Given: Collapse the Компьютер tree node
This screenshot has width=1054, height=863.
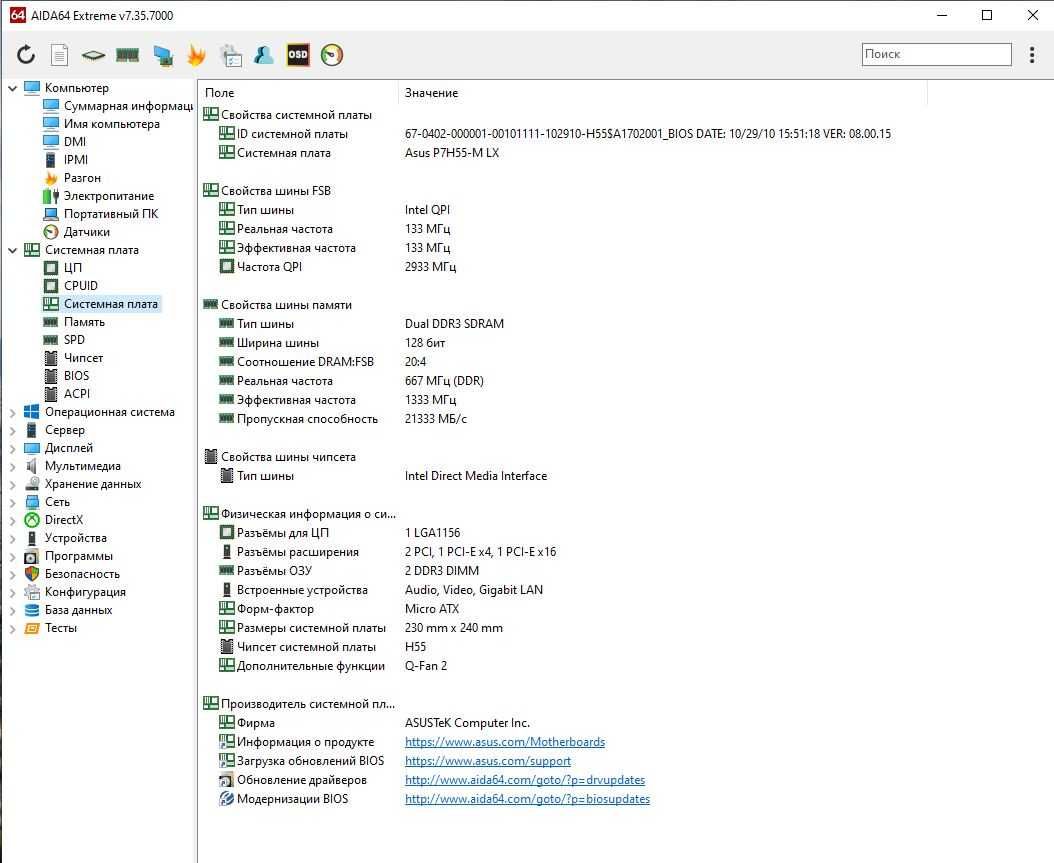Looking at the screenshot, I should [12, 88].
